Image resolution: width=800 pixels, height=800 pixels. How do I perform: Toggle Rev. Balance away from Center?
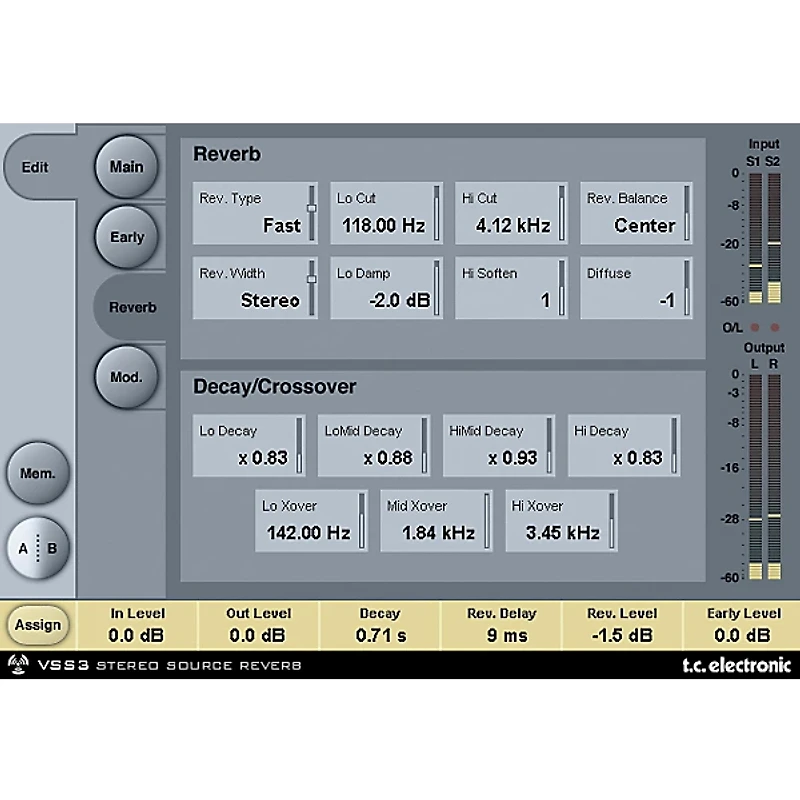point(637,213)
